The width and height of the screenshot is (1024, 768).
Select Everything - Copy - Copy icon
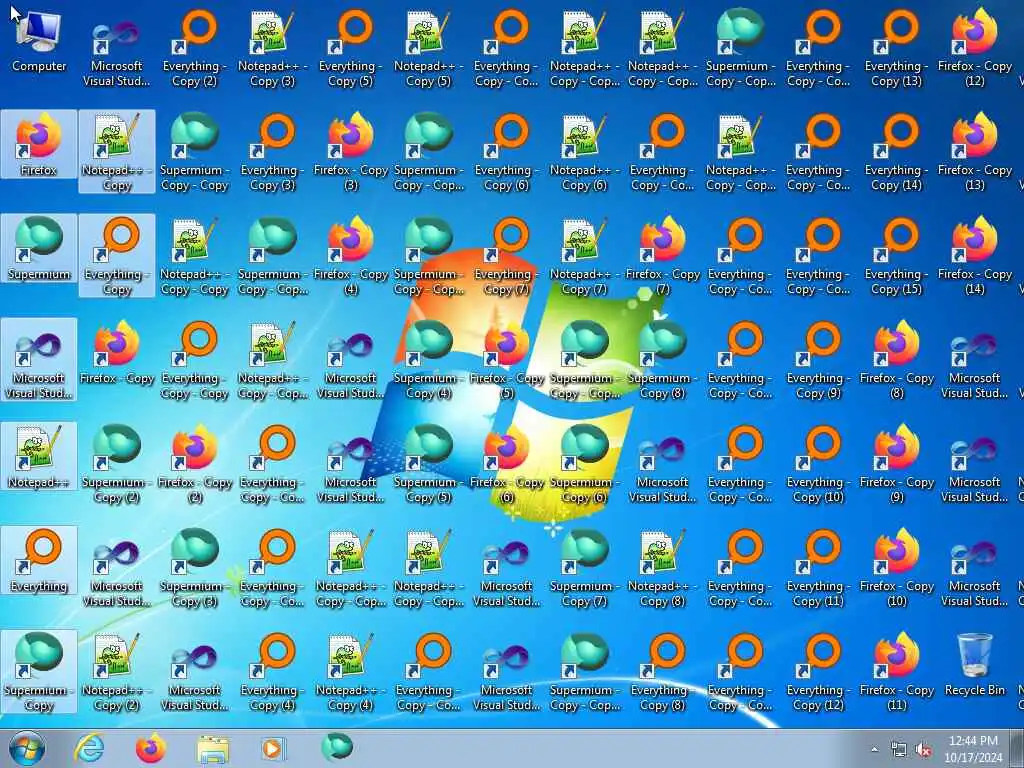click(195, 360)
